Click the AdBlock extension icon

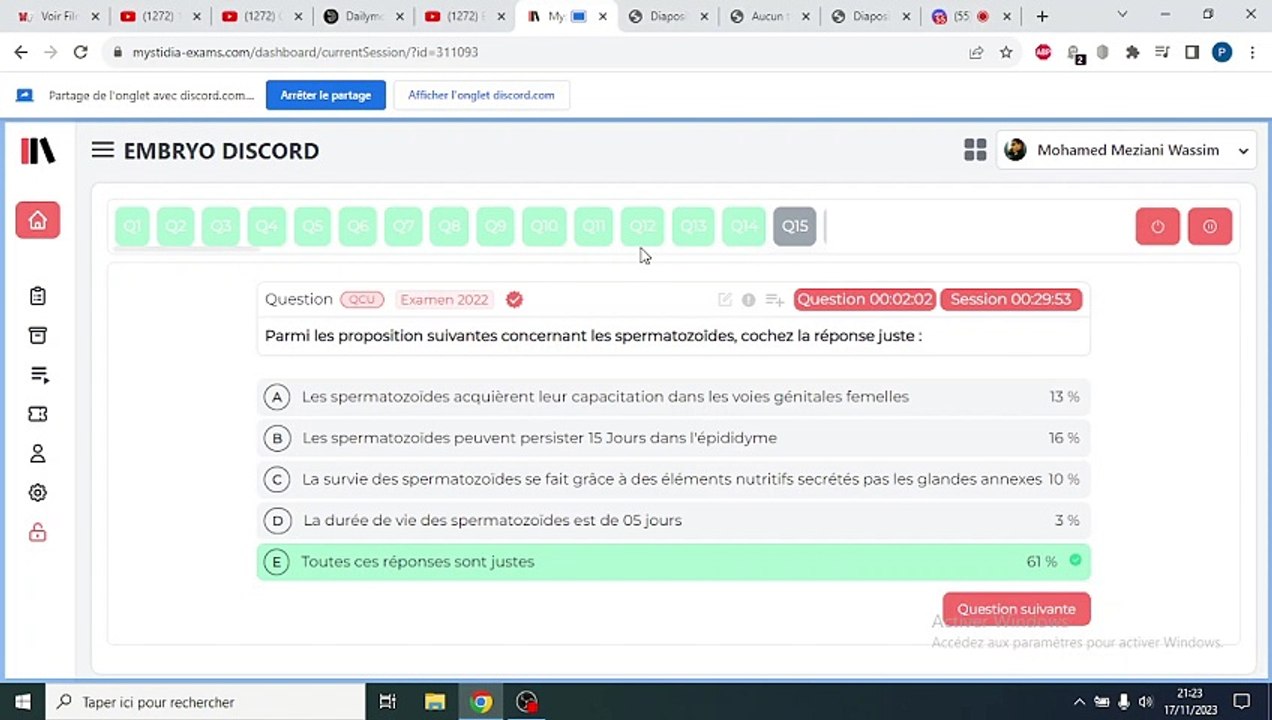pos(1043,52)
